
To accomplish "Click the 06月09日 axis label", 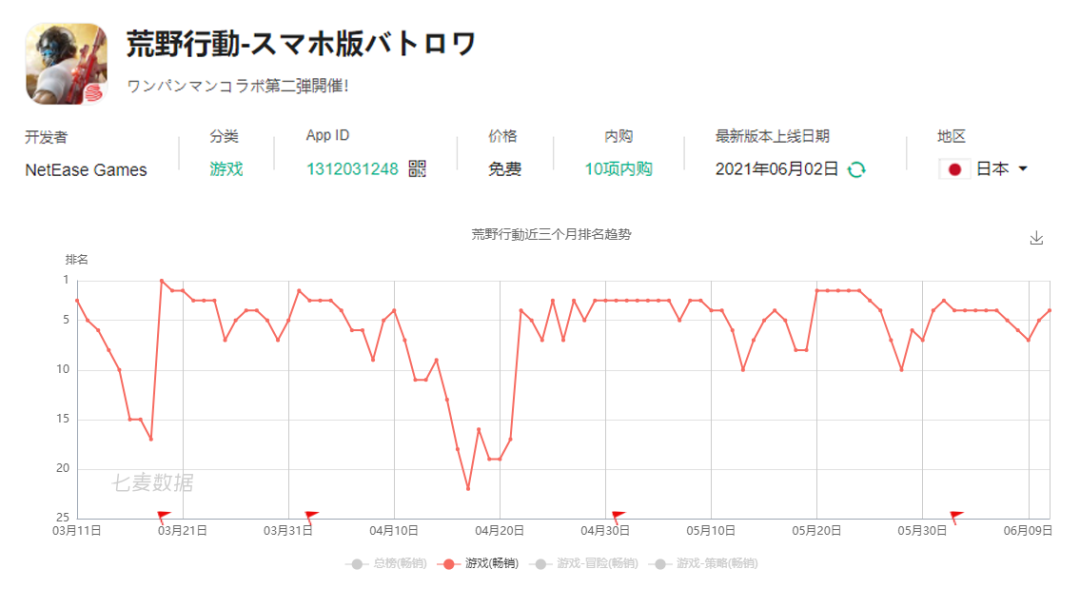I will (1028, 530).
